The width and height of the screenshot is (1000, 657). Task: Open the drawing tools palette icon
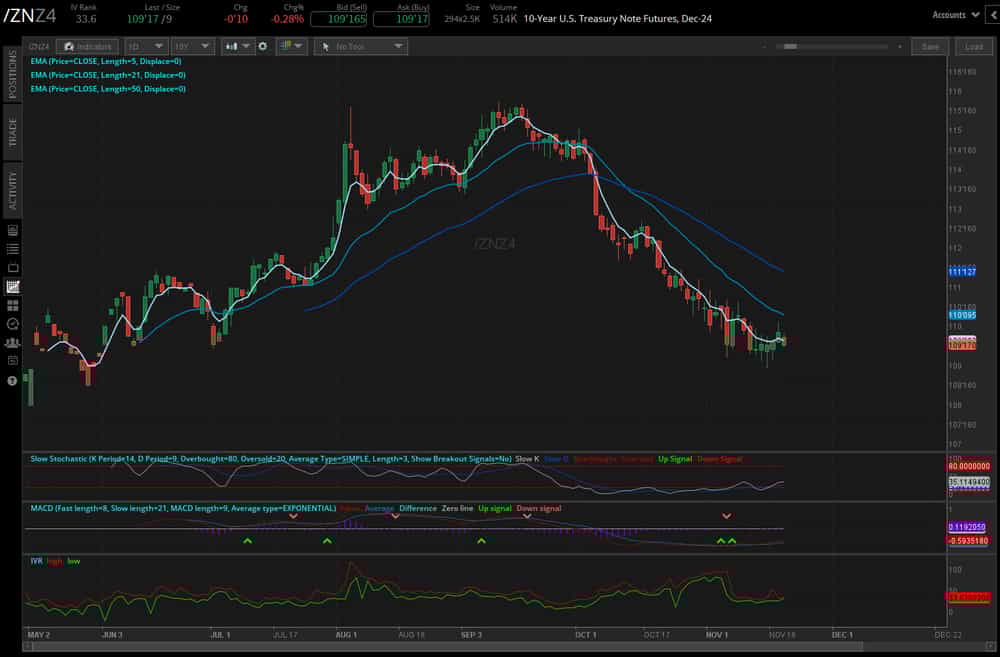[287, 46]
